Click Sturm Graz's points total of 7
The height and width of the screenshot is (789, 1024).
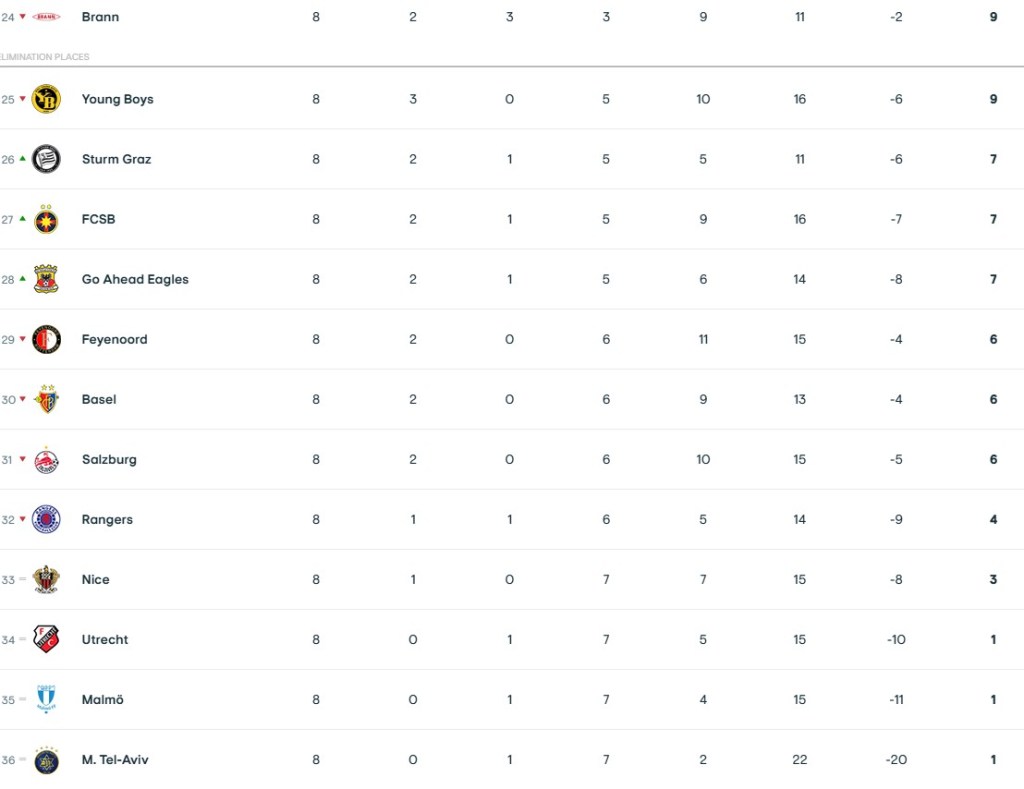pyautogui.click(x=993, y=159)
